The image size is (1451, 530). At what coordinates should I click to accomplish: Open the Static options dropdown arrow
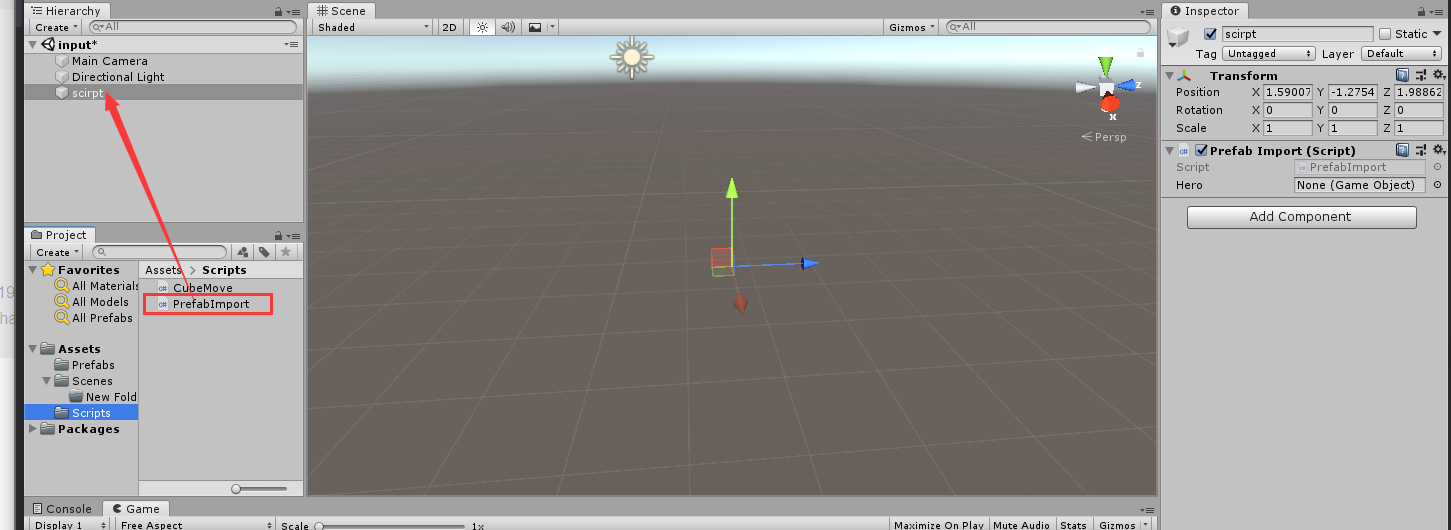(x=1438, y=34)
